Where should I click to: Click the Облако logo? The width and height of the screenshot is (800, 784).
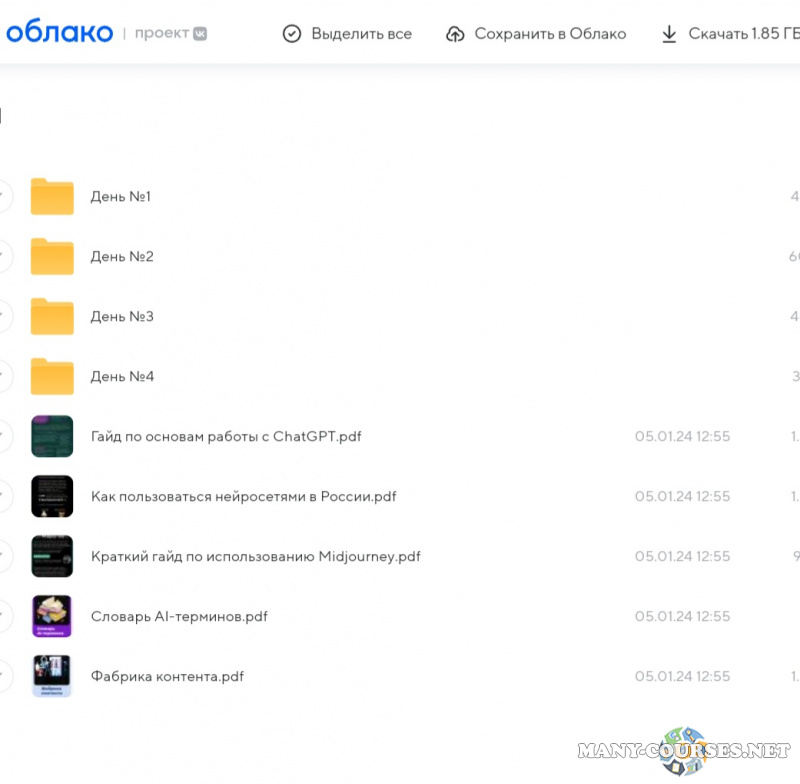(58, 32)
